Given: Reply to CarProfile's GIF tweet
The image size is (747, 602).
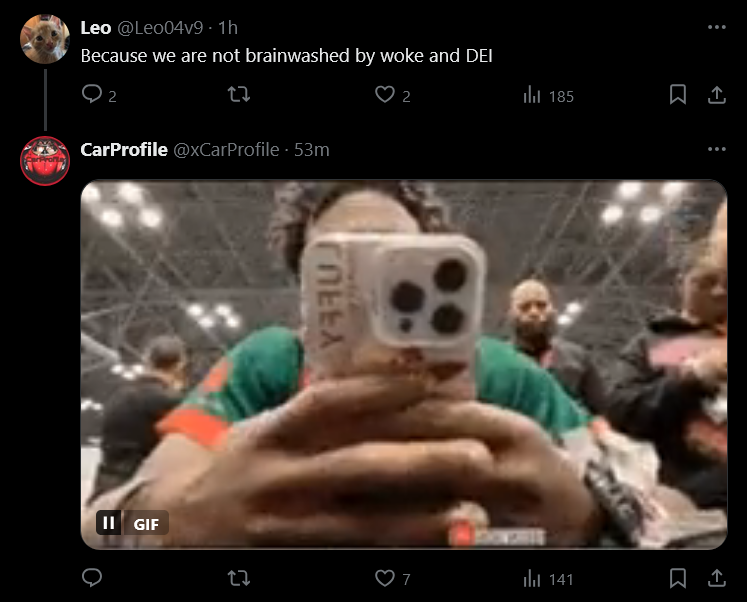Looking at the screenshot, I should pos(92,578).
